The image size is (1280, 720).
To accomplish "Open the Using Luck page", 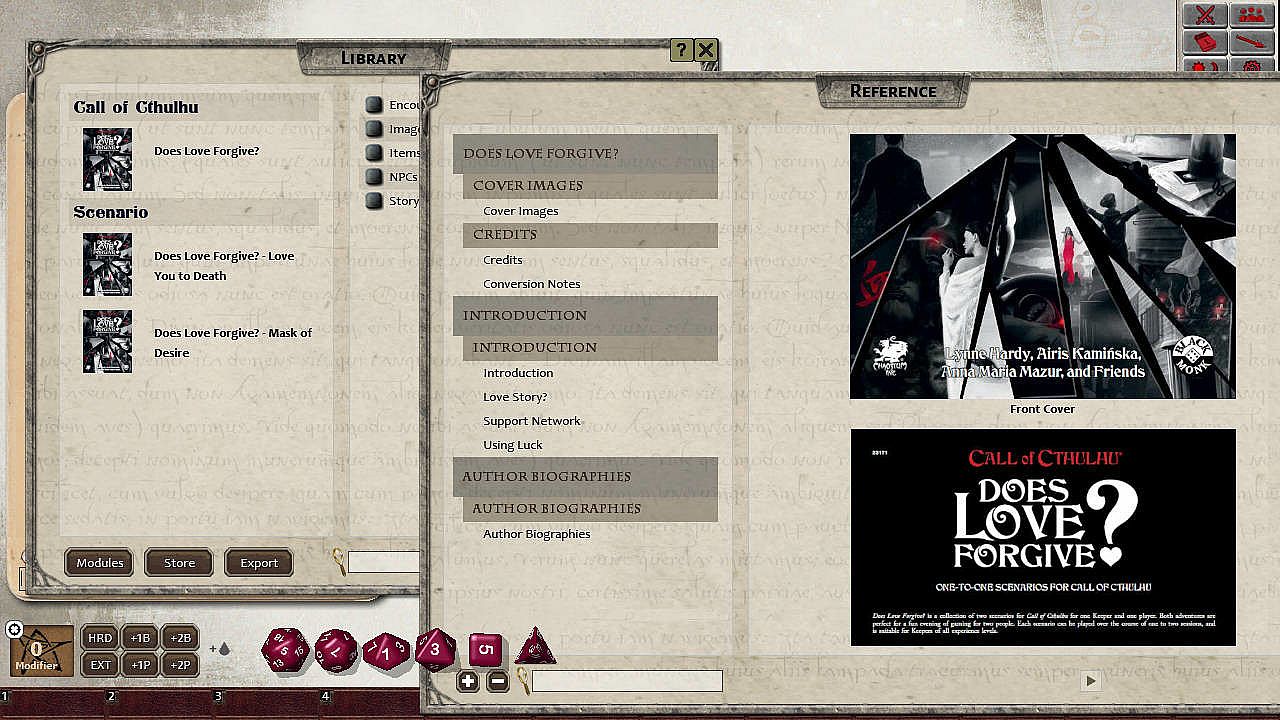I will [x=513, y=445].
